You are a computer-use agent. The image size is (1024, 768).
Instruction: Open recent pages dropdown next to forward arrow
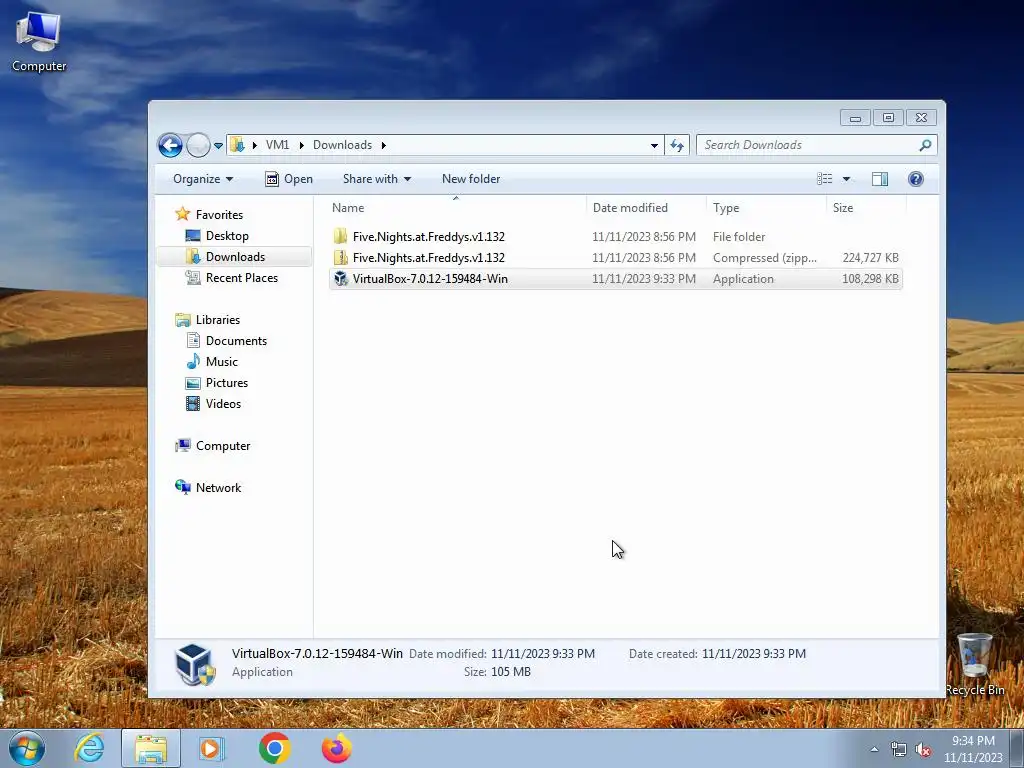coord(218,146)
